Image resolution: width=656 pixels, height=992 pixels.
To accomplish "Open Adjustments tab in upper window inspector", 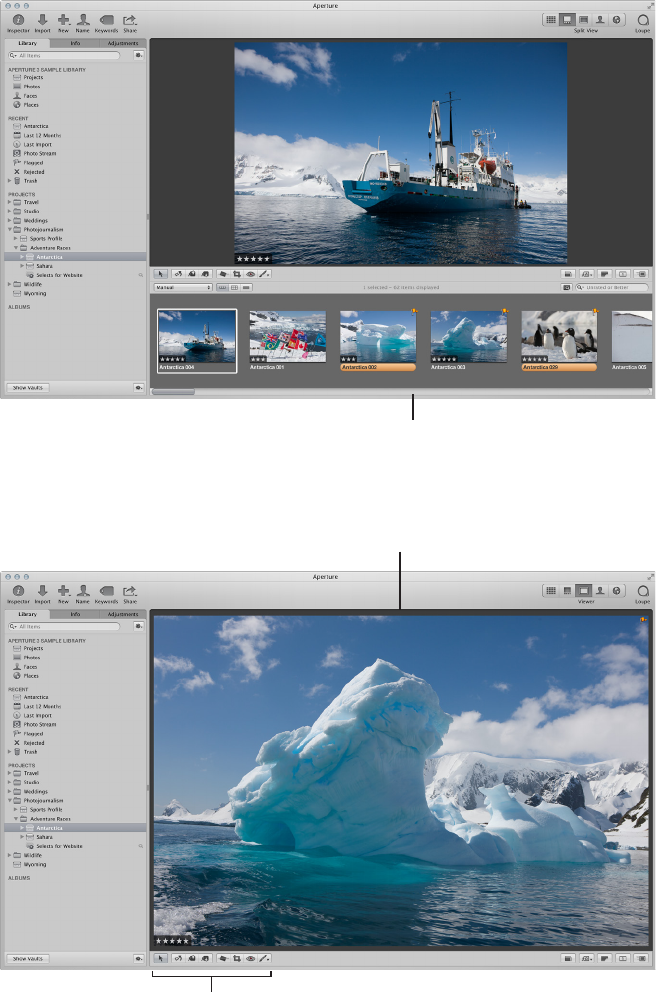I will pyautogui.click(x=123, y=43).
